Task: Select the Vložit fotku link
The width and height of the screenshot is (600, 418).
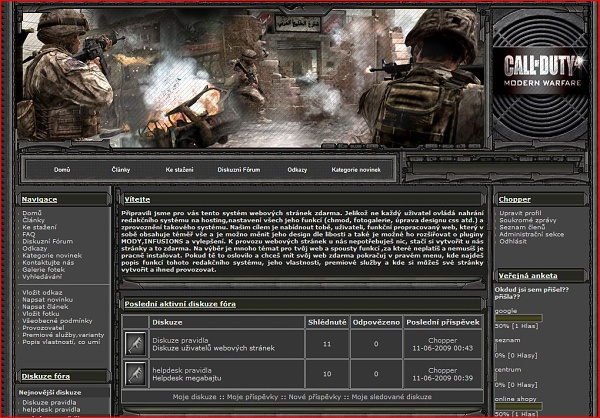Action: [x=41, y=314]
